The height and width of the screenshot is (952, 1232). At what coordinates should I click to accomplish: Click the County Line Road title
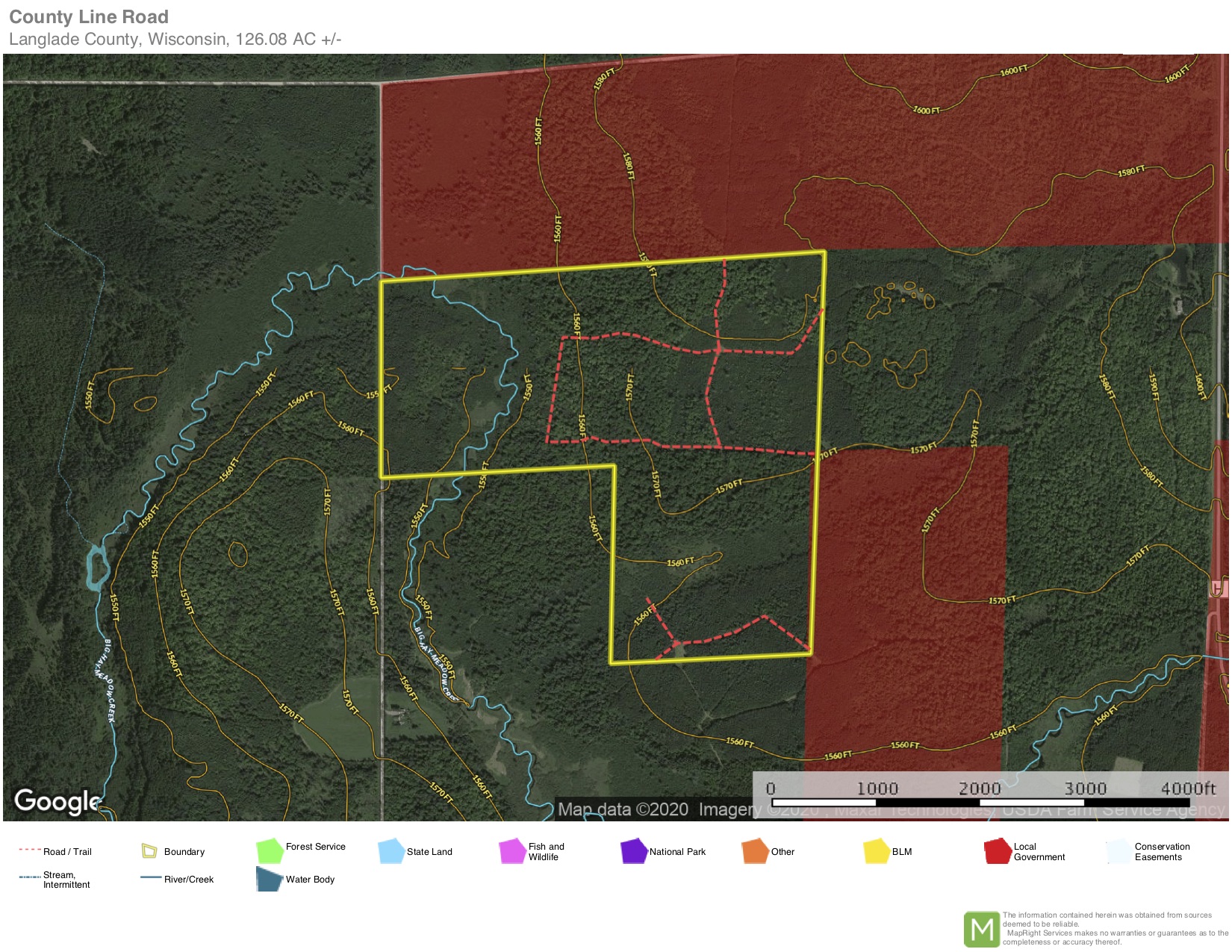tap(89, 16)
